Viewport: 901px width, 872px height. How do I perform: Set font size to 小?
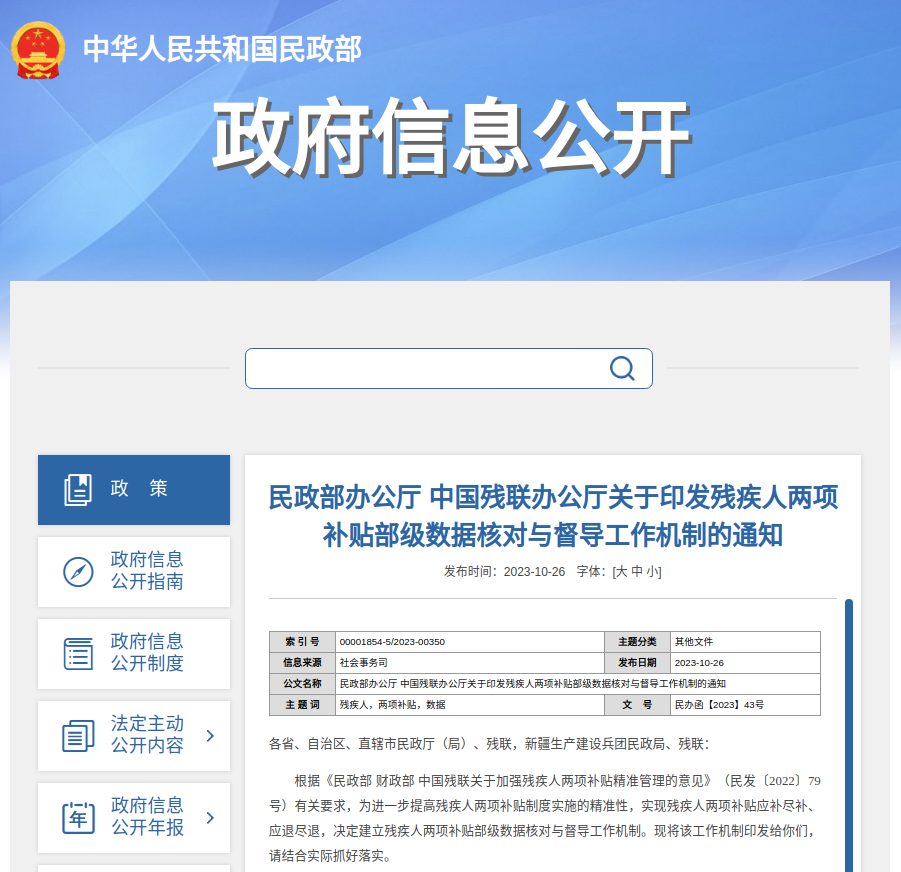pos(652,572)
